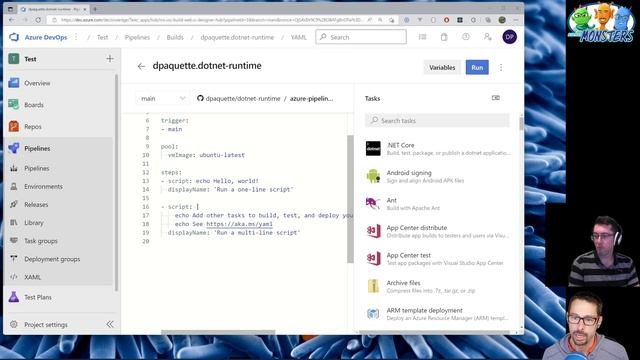The image size is (640, 360).
Task: Open Environments in the sidebar
Action: coord(43,187)
